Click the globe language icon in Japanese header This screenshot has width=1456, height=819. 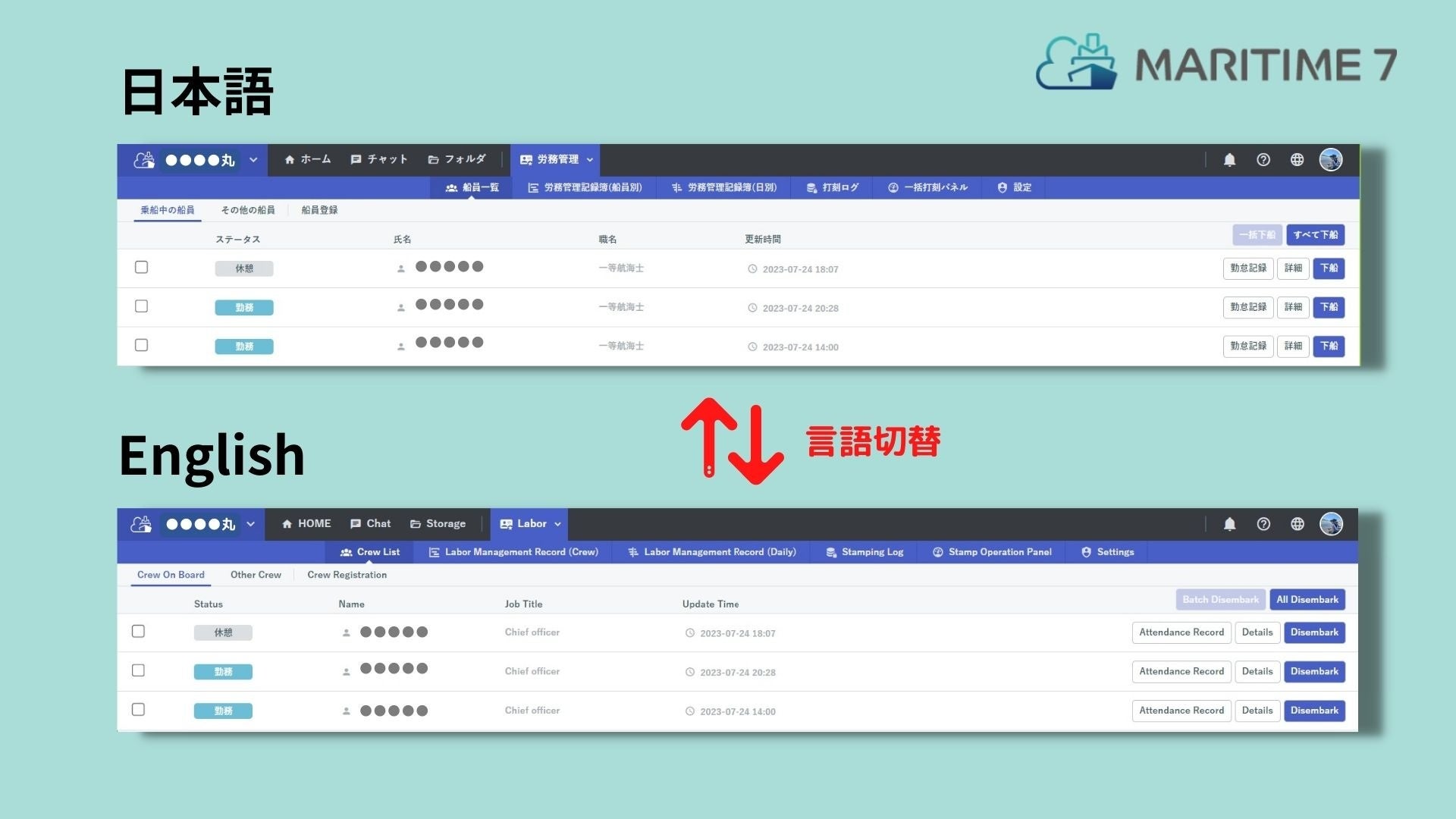click(x=1298, y=160)
